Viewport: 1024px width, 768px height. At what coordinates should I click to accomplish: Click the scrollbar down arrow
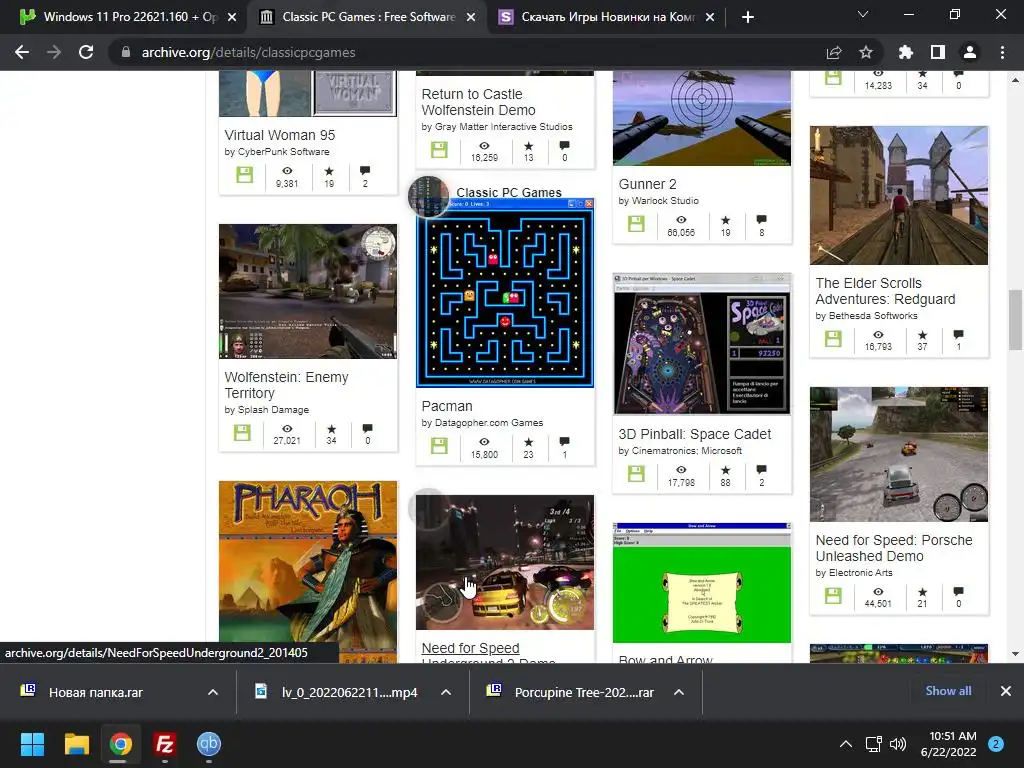tap(1015, 654)
